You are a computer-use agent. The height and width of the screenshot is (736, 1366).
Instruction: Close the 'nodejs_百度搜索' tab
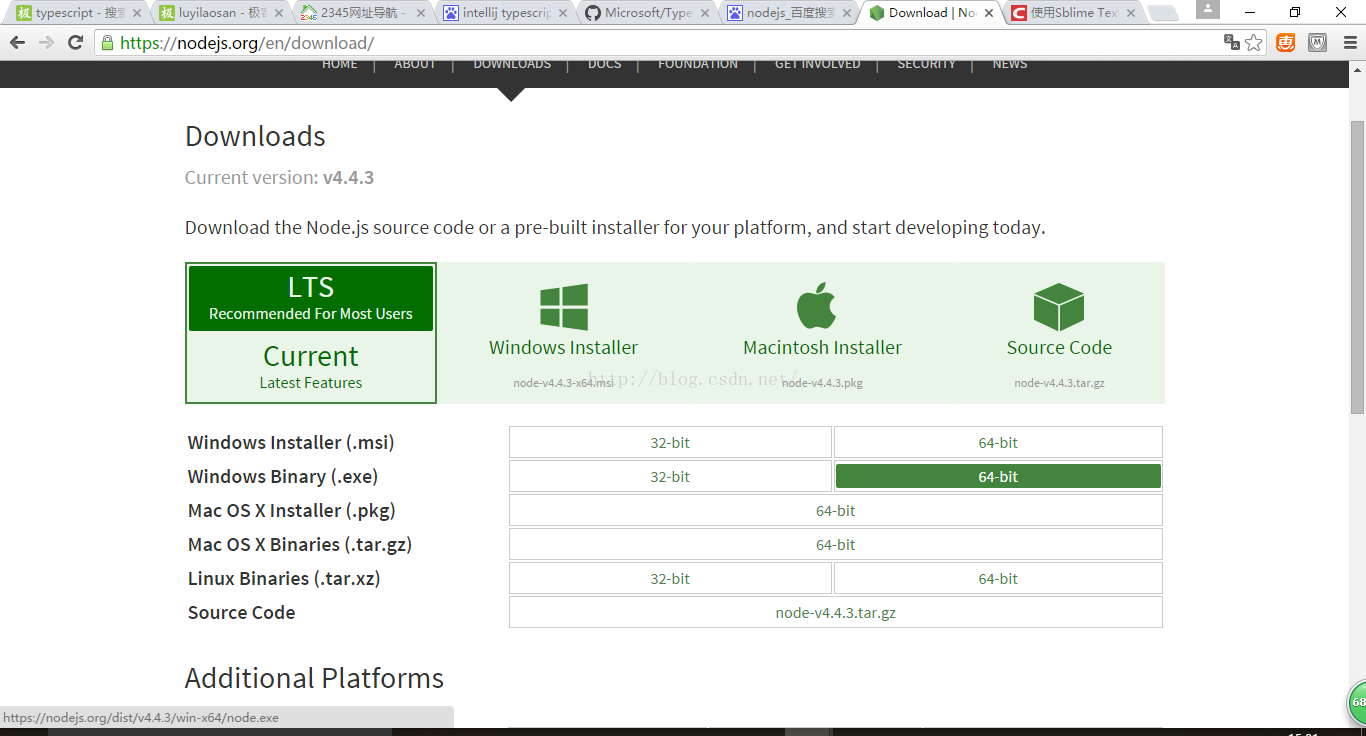847,13
